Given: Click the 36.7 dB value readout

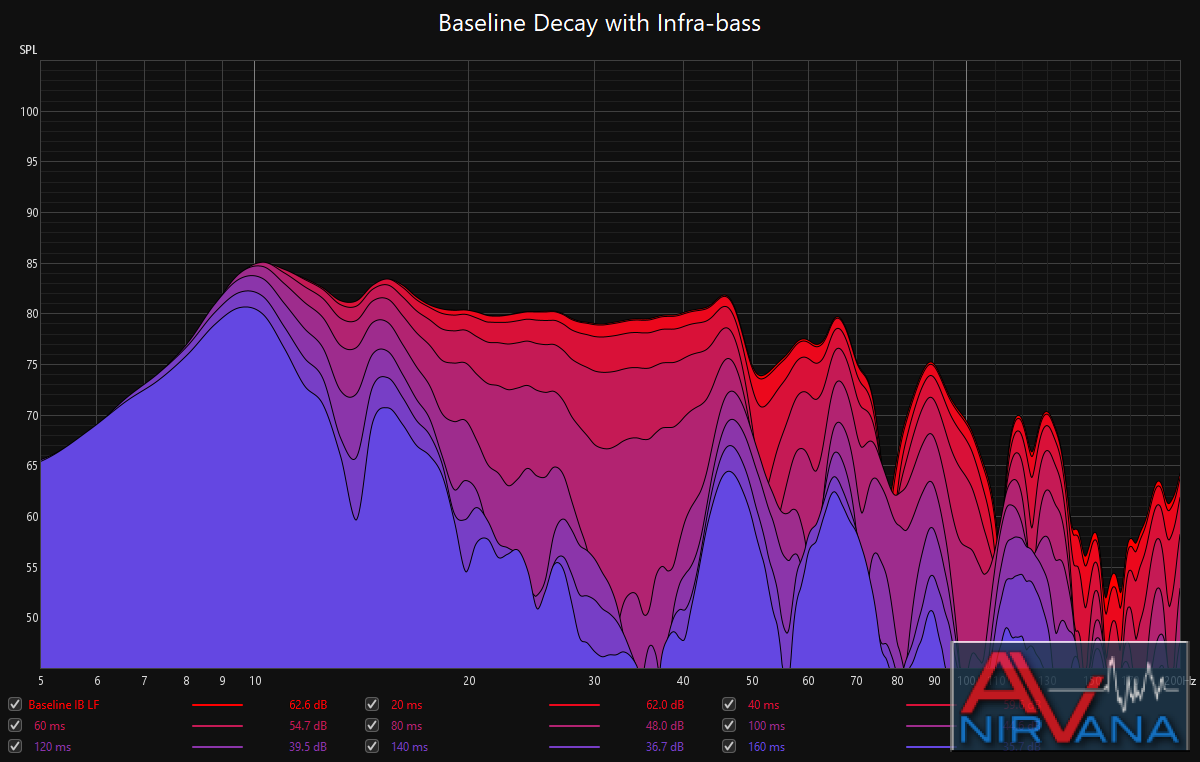Looking at the screenshot, I should [x=664, y=747].
